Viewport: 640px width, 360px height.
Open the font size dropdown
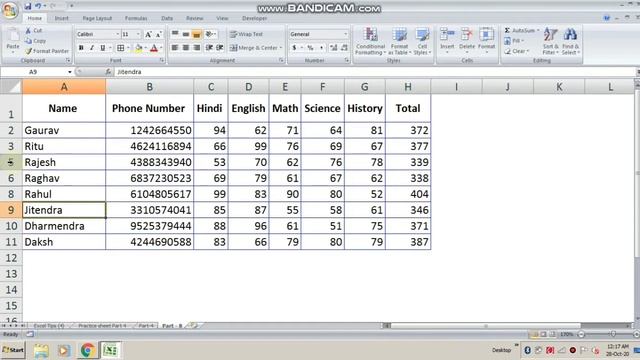tap(138, 34)
